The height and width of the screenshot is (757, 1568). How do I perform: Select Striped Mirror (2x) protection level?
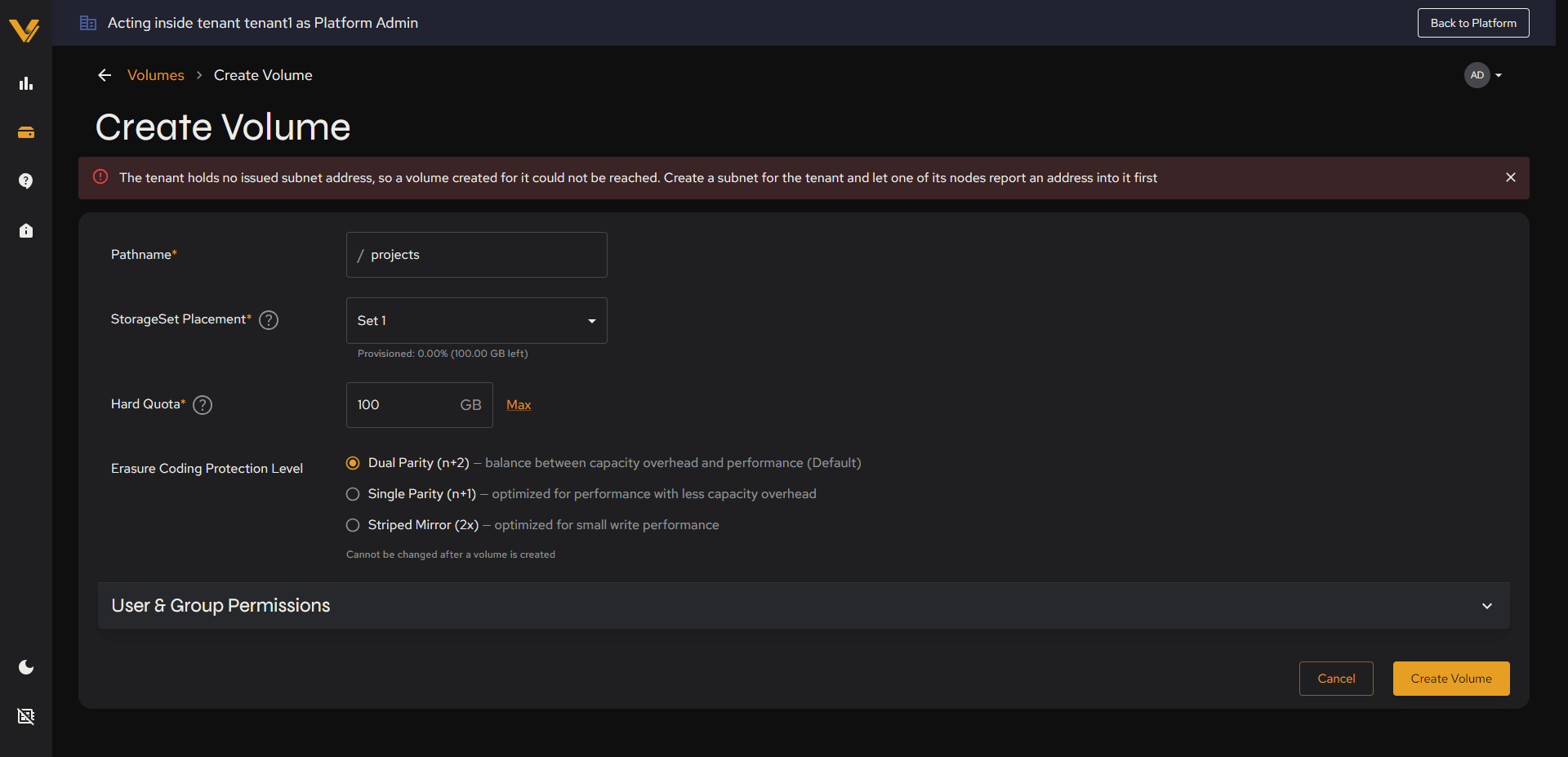353,525
